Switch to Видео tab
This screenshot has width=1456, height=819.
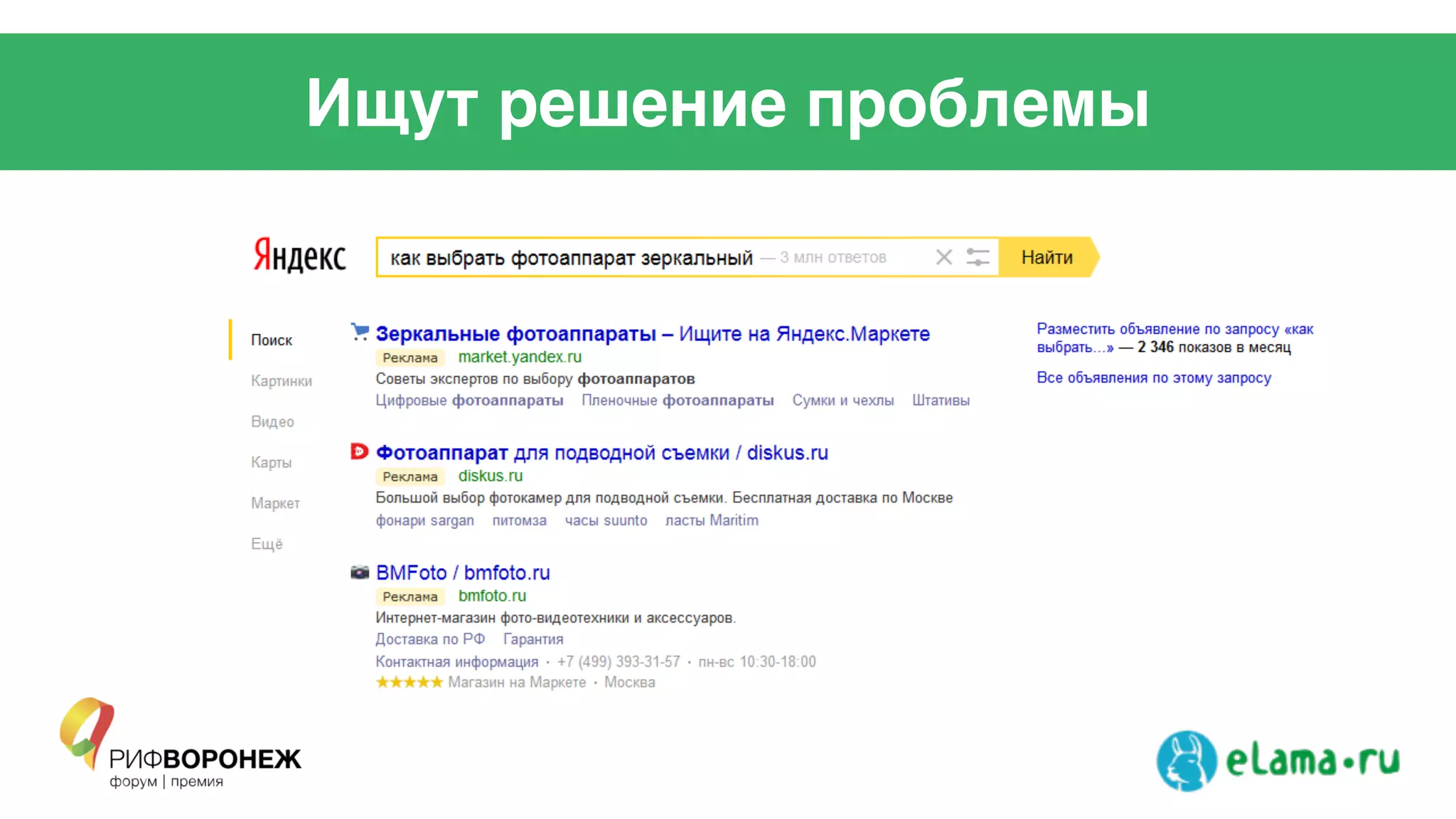click(x=272, y=422)
